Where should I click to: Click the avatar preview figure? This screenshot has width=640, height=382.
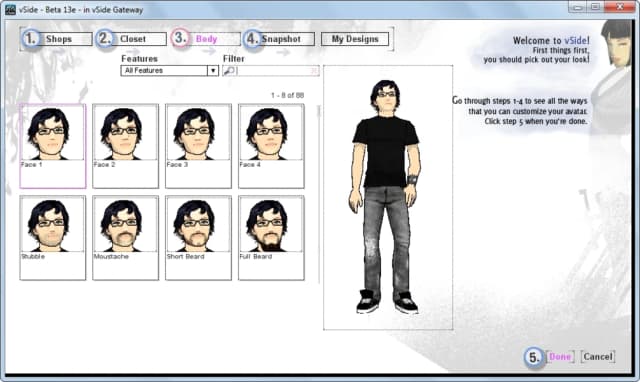pyautogui.click(x=385, y=197)
